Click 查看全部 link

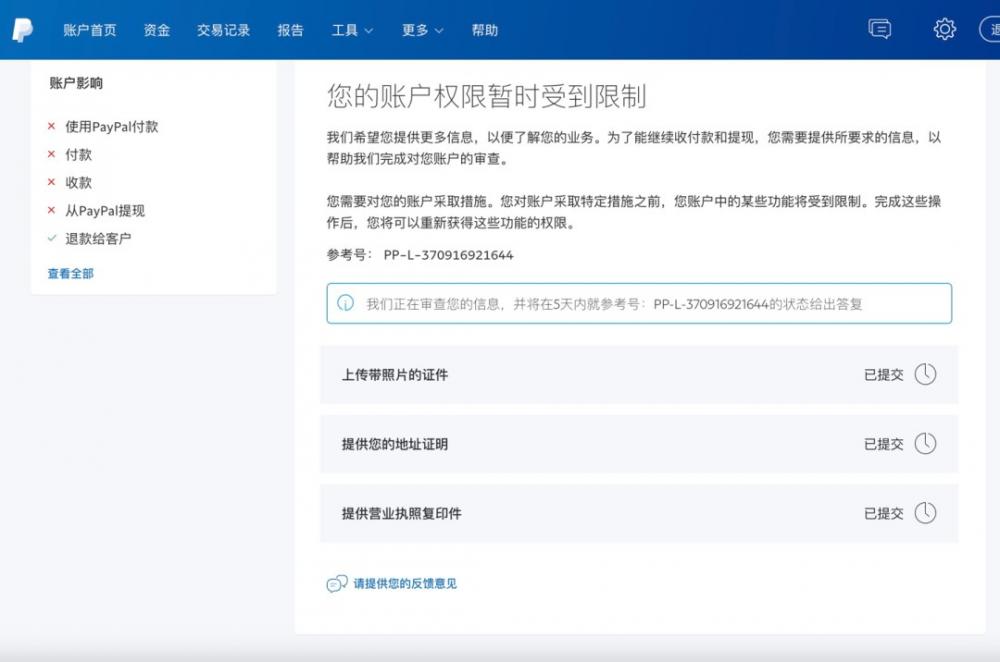coord(71,274)
